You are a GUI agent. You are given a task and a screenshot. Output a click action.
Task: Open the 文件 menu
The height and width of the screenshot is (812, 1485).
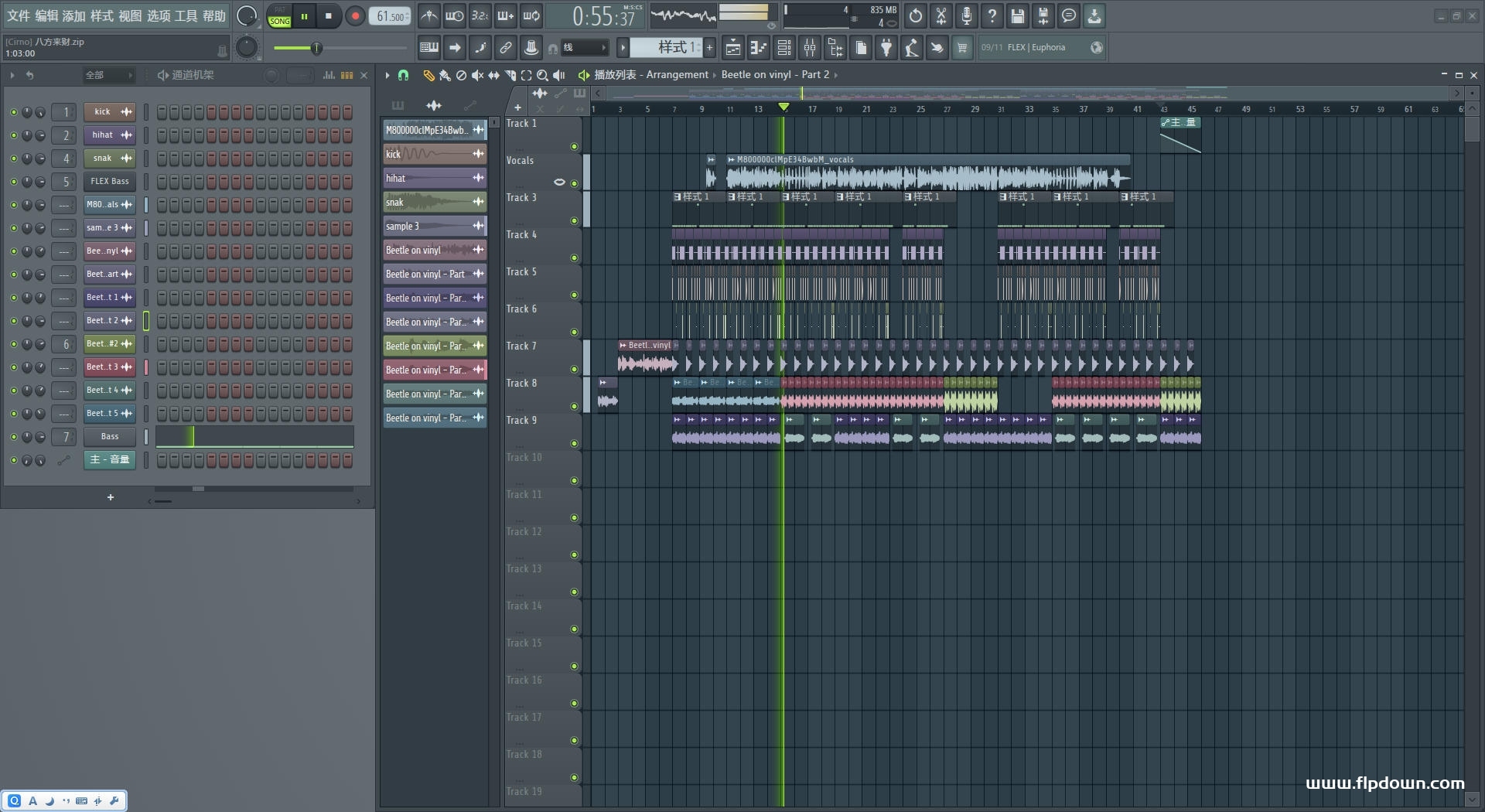[19, 15]
